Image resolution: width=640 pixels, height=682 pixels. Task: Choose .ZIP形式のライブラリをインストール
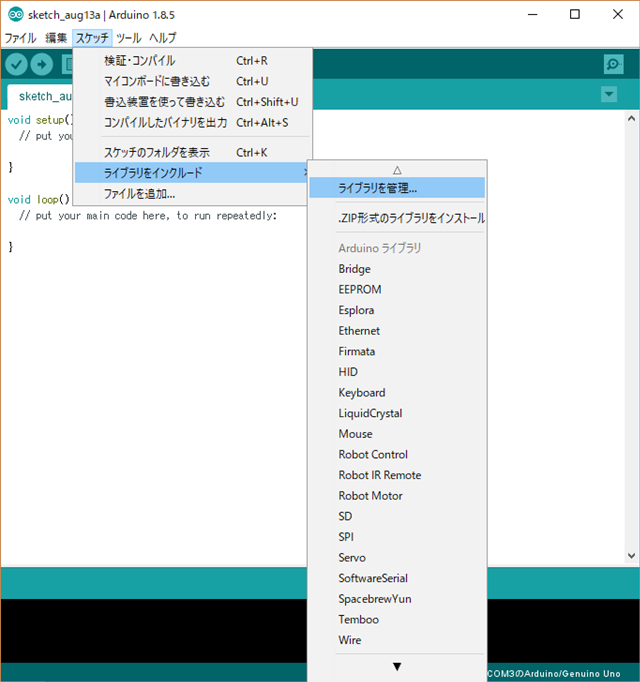397,217
